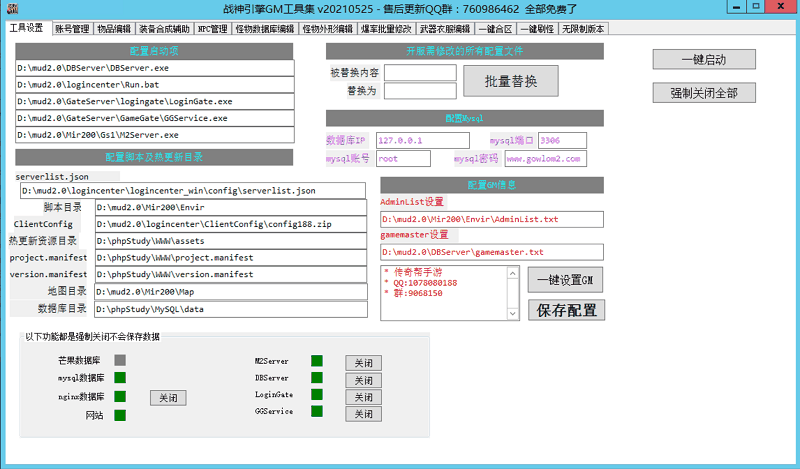Close M2Server with its 关闭 button
Viewport: 800px width, 469px height.
point(363,363)
